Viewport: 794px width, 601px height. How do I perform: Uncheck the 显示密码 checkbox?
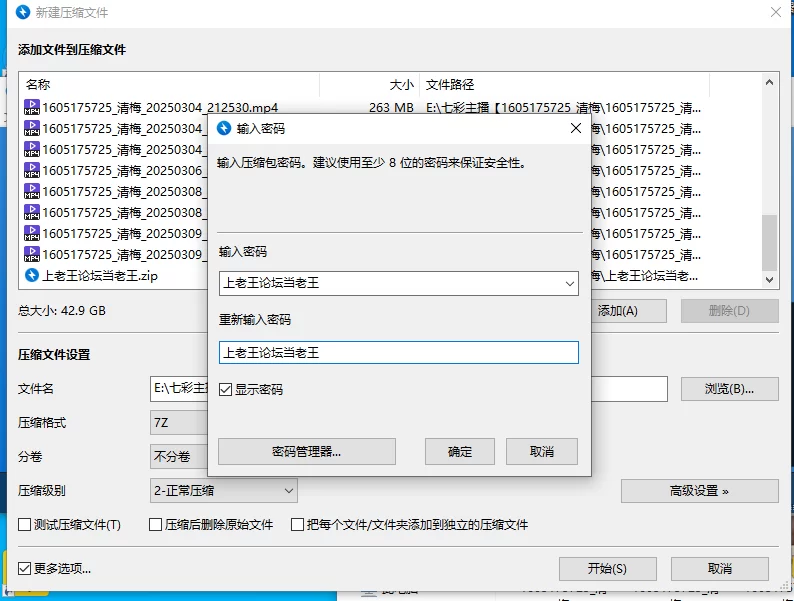pyautogui.click(x=225, y=389)
